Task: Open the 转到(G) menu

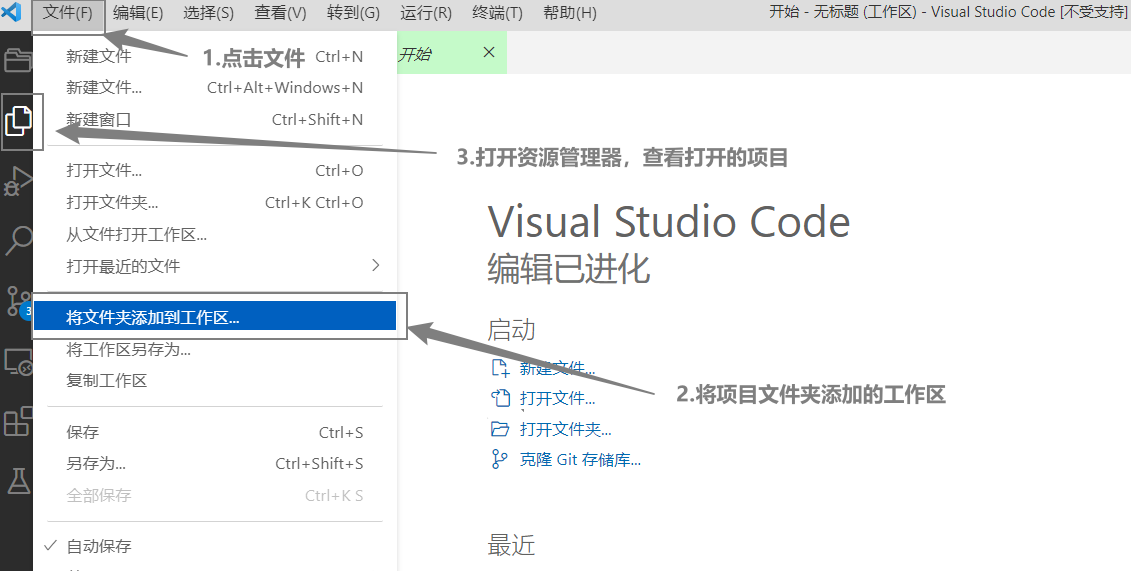Action: pyautogui.click(x=353, y=12)
